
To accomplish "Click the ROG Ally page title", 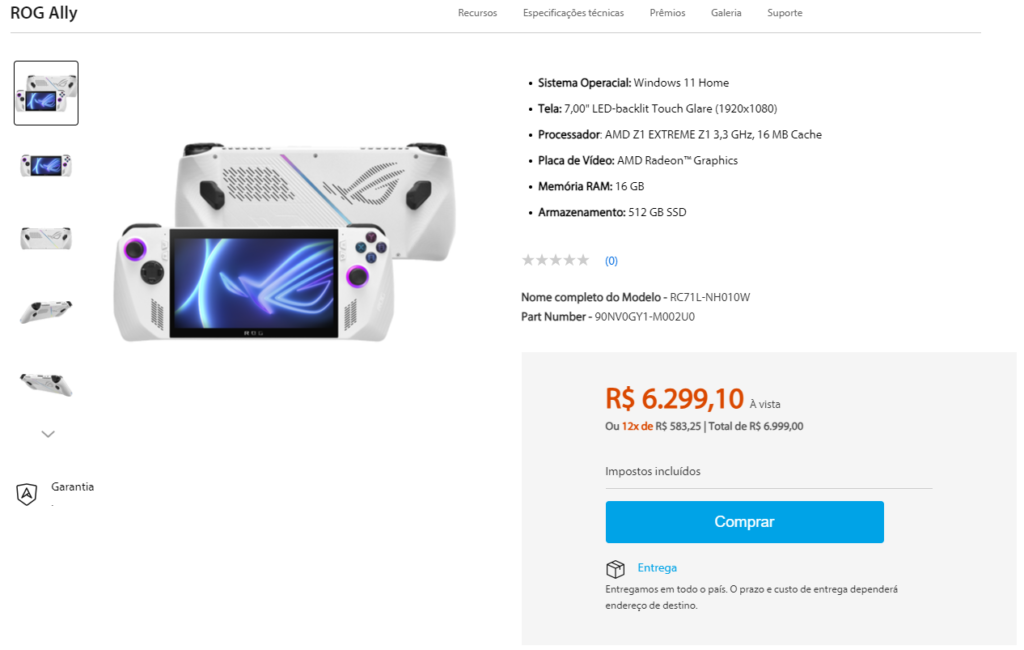I will tap(44, 13).
